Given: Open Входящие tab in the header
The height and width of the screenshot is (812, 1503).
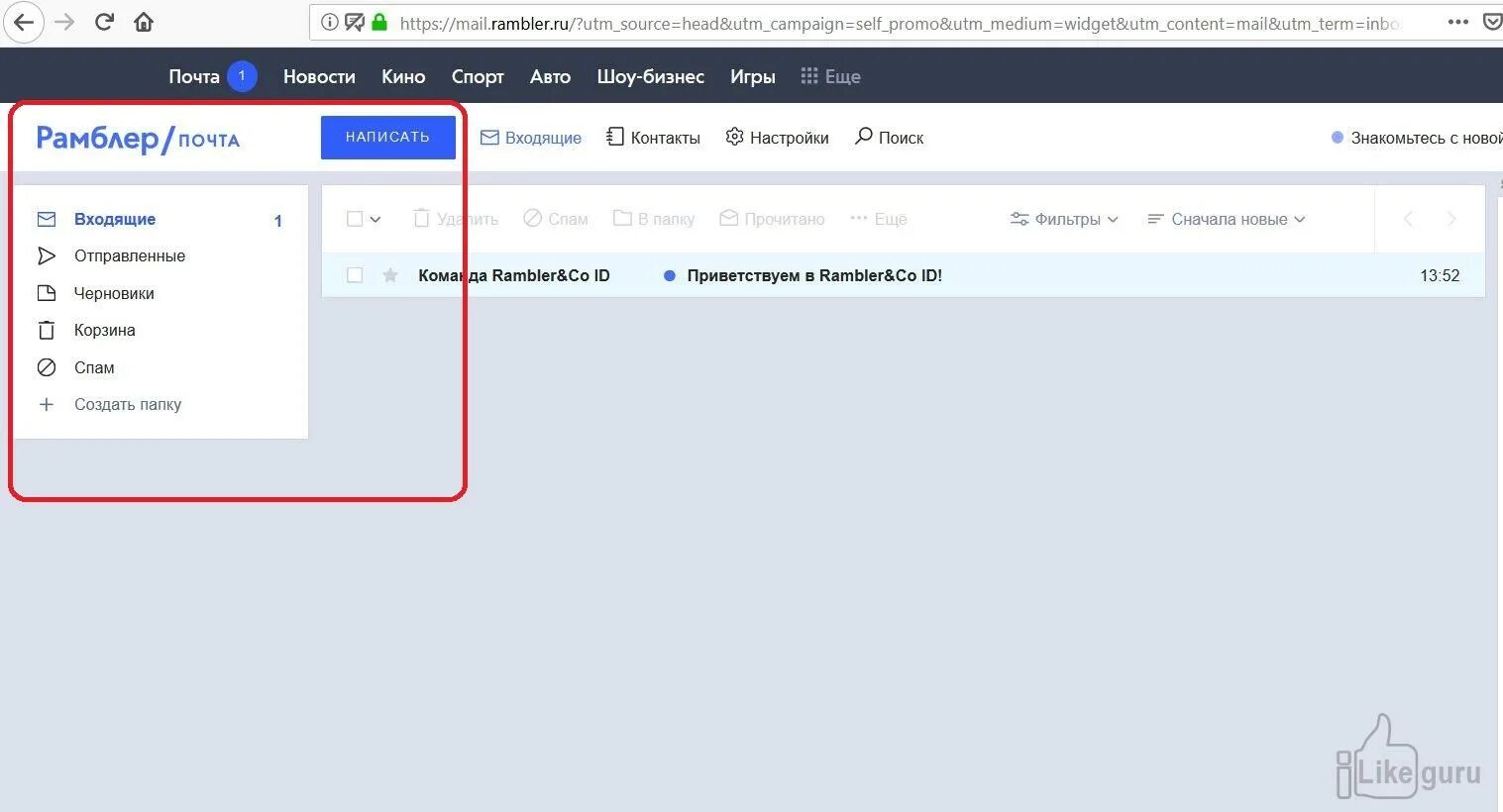Looking at the screenshot, I should click(x=531, y=138).
